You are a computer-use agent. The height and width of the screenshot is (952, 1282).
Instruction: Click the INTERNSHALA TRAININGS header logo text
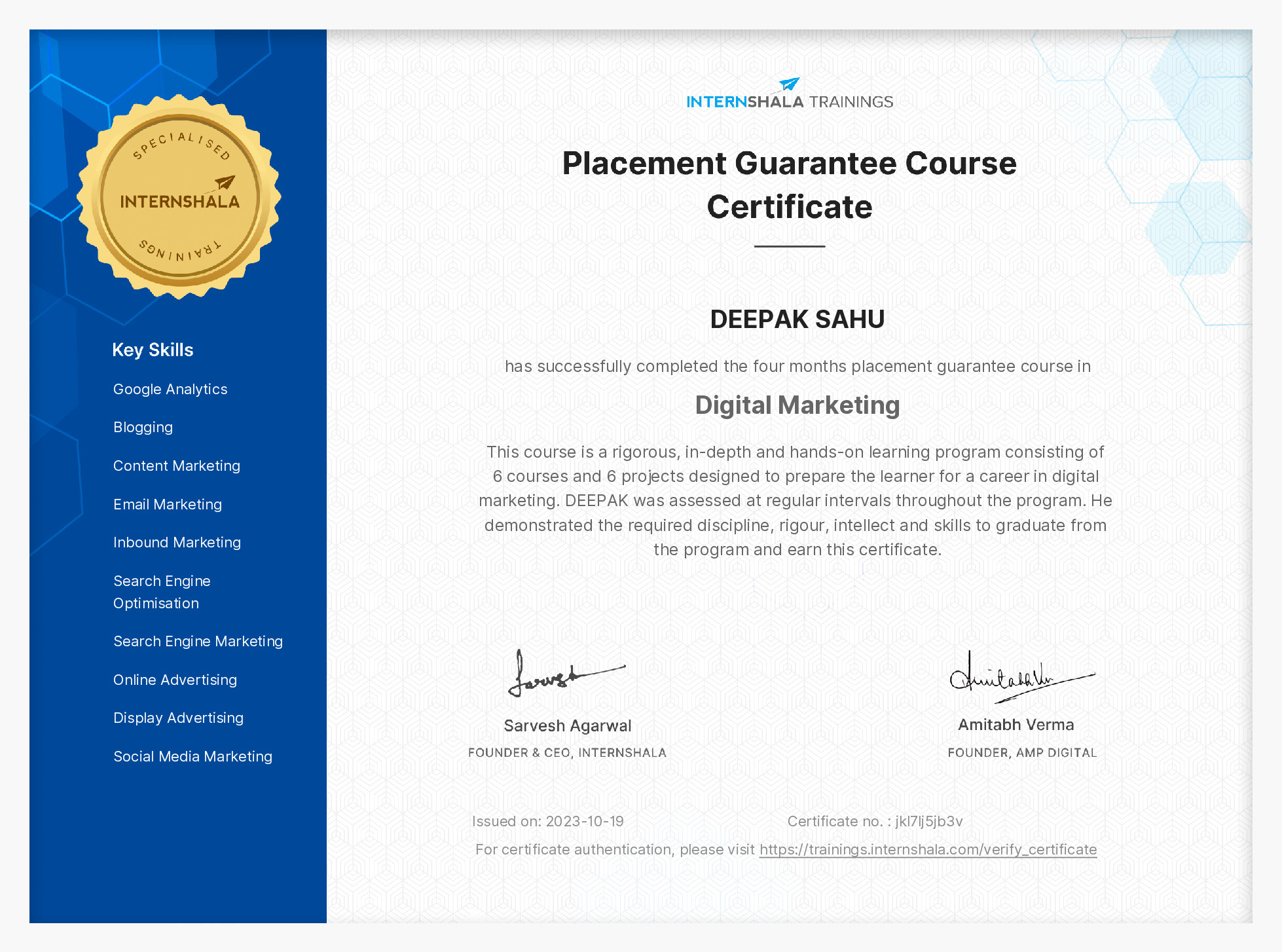pyautogui.click(x=791, y=100)
